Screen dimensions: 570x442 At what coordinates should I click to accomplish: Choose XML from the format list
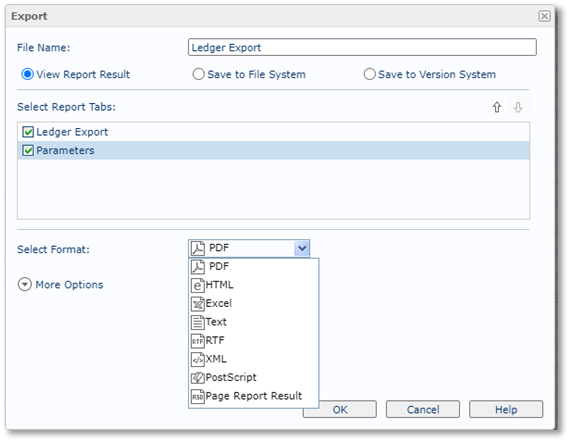point(253,359)
